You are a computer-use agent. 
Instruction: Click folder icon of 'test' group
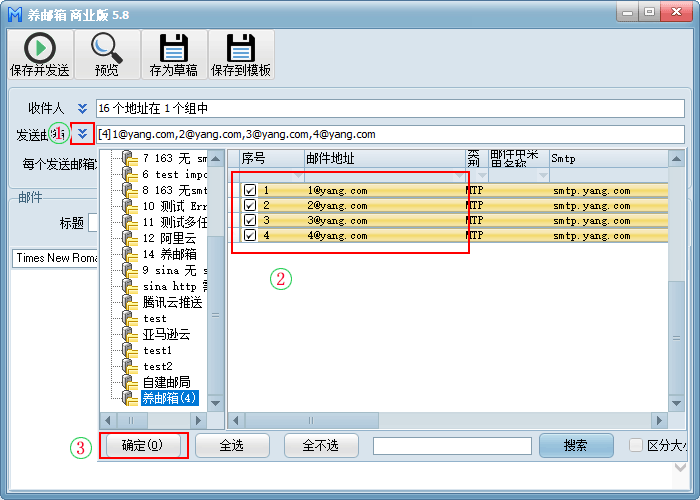130,319
